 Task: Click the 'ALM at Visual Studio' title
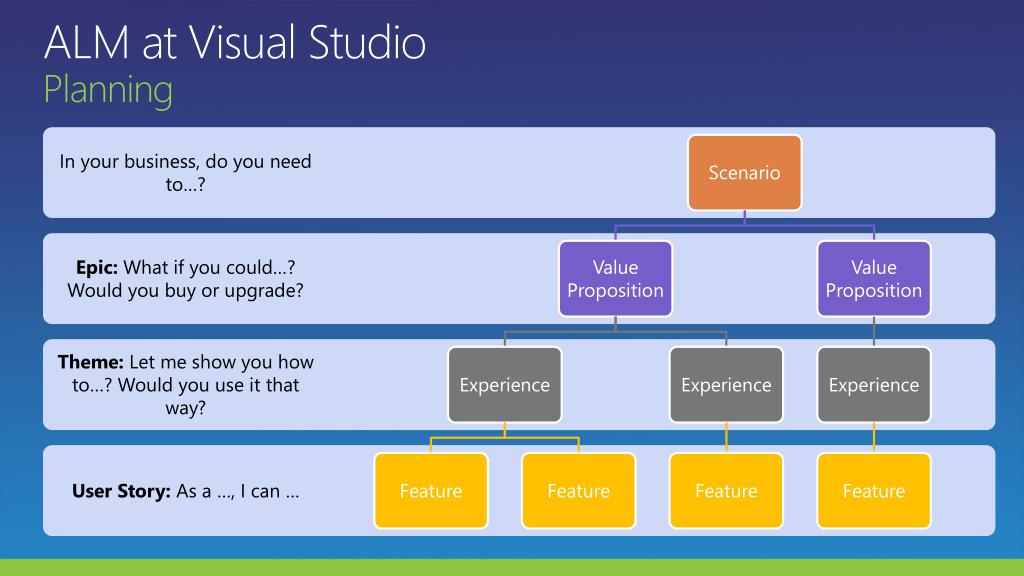235,42
